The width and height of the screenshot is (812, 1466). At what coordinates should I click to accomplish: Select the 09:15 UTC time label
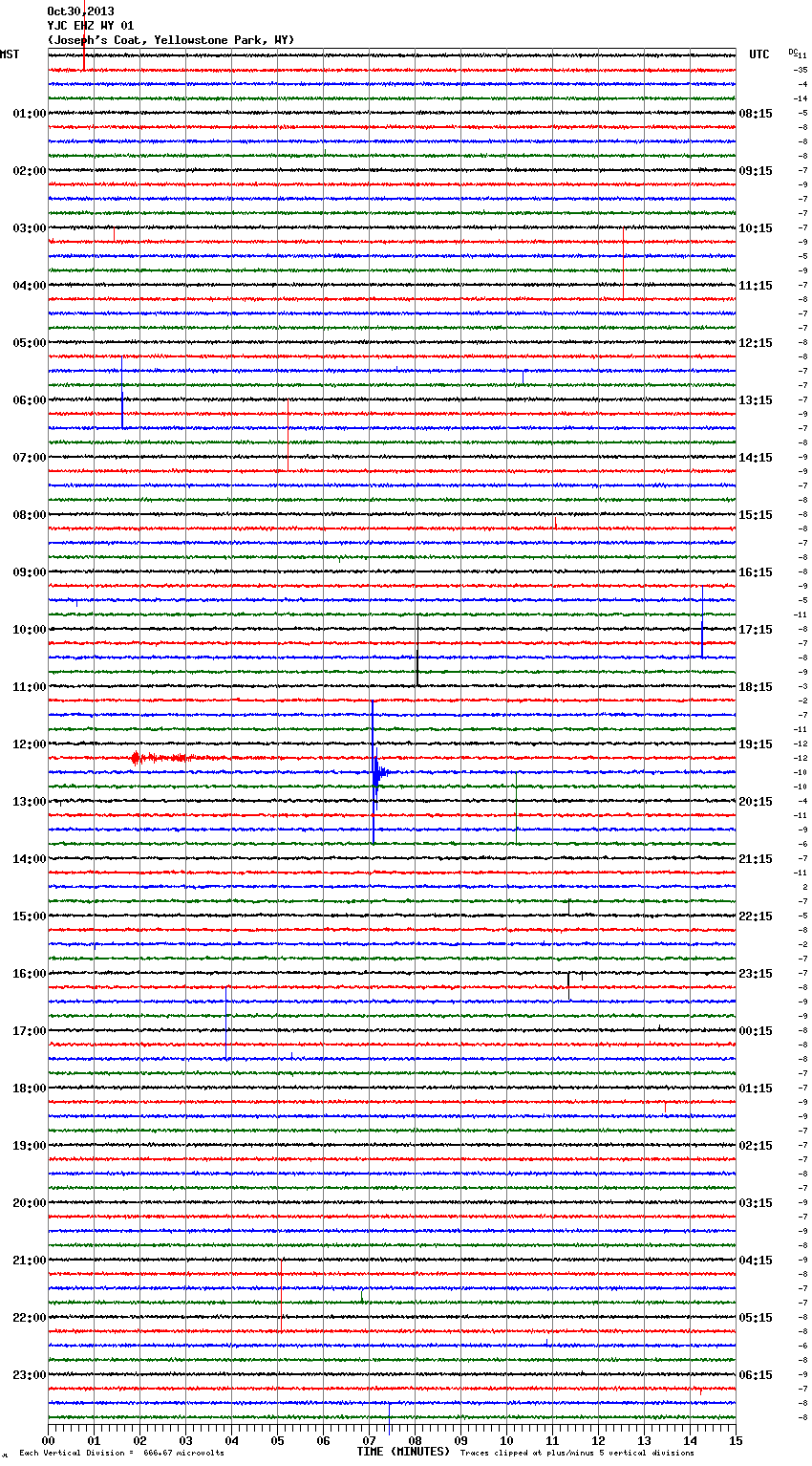756,171
